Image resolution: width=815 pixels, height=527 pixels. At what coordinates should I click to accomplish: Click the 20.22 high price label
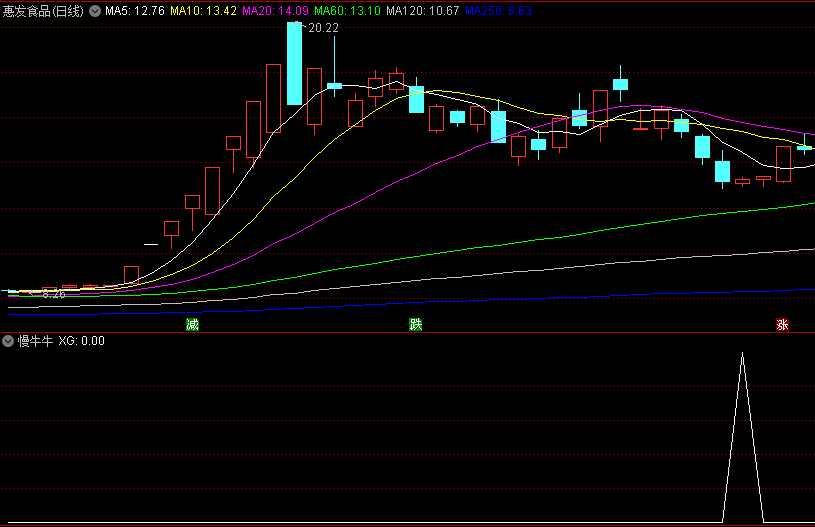(323, 28)
